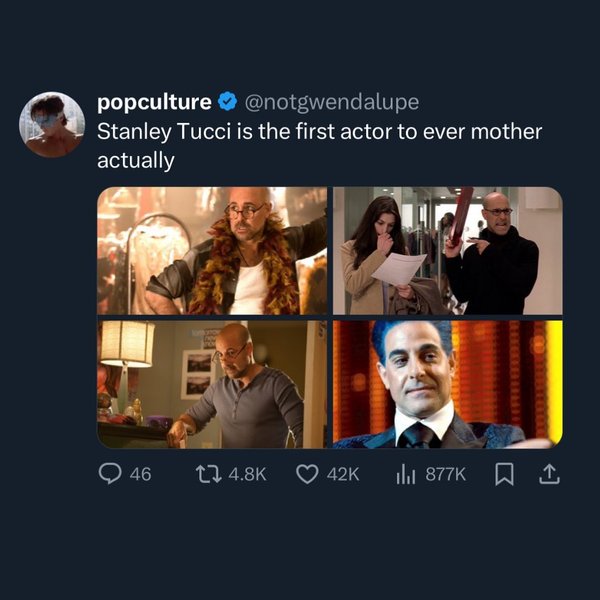Open the blue-haired man in suit photo

tap(447, 384)
